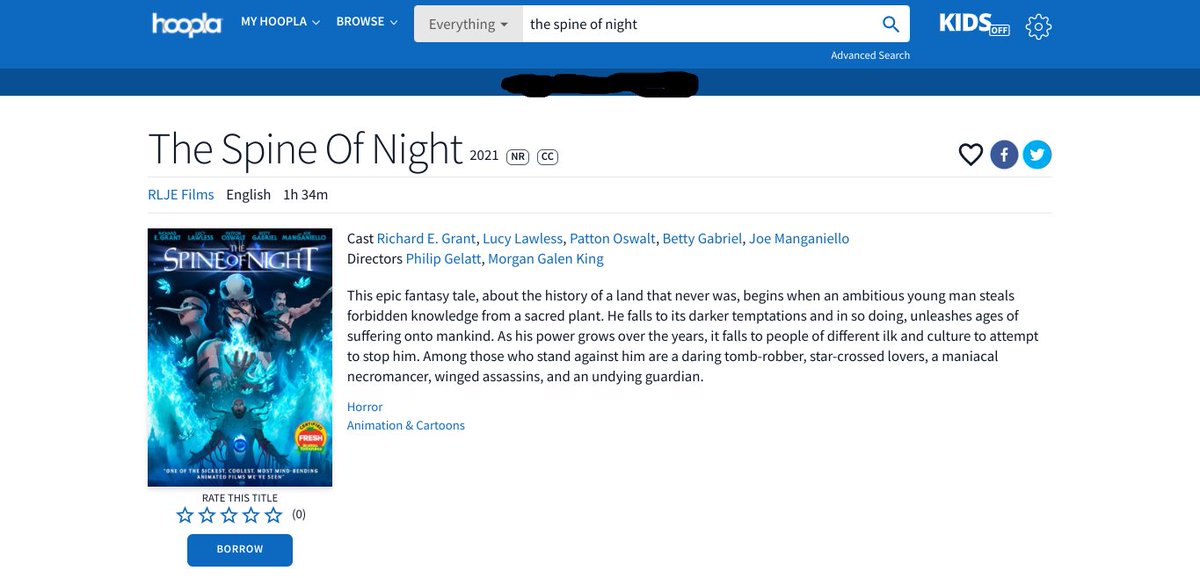Open cast member Betty Gabriel
Viewport: 1200px width, 578px height.
pos(703,238)
